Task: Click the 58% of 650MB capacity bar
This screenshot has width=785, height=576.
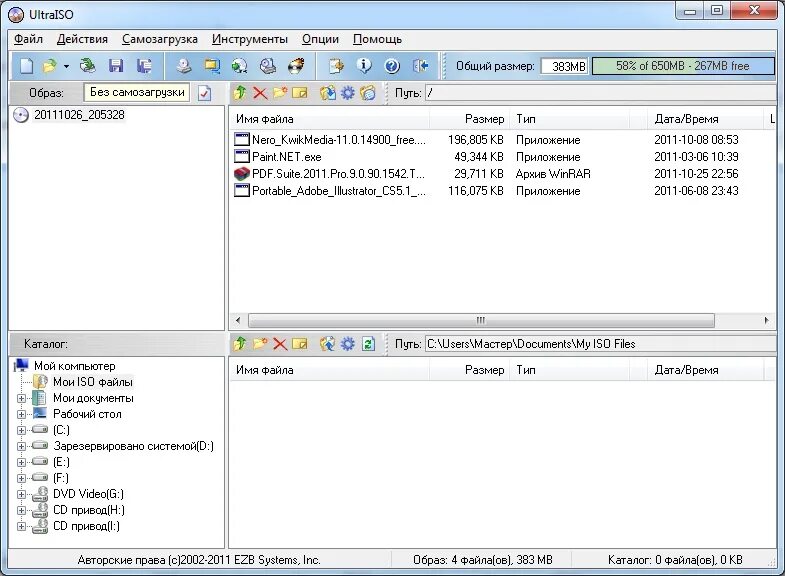Action: click(683, 66)
